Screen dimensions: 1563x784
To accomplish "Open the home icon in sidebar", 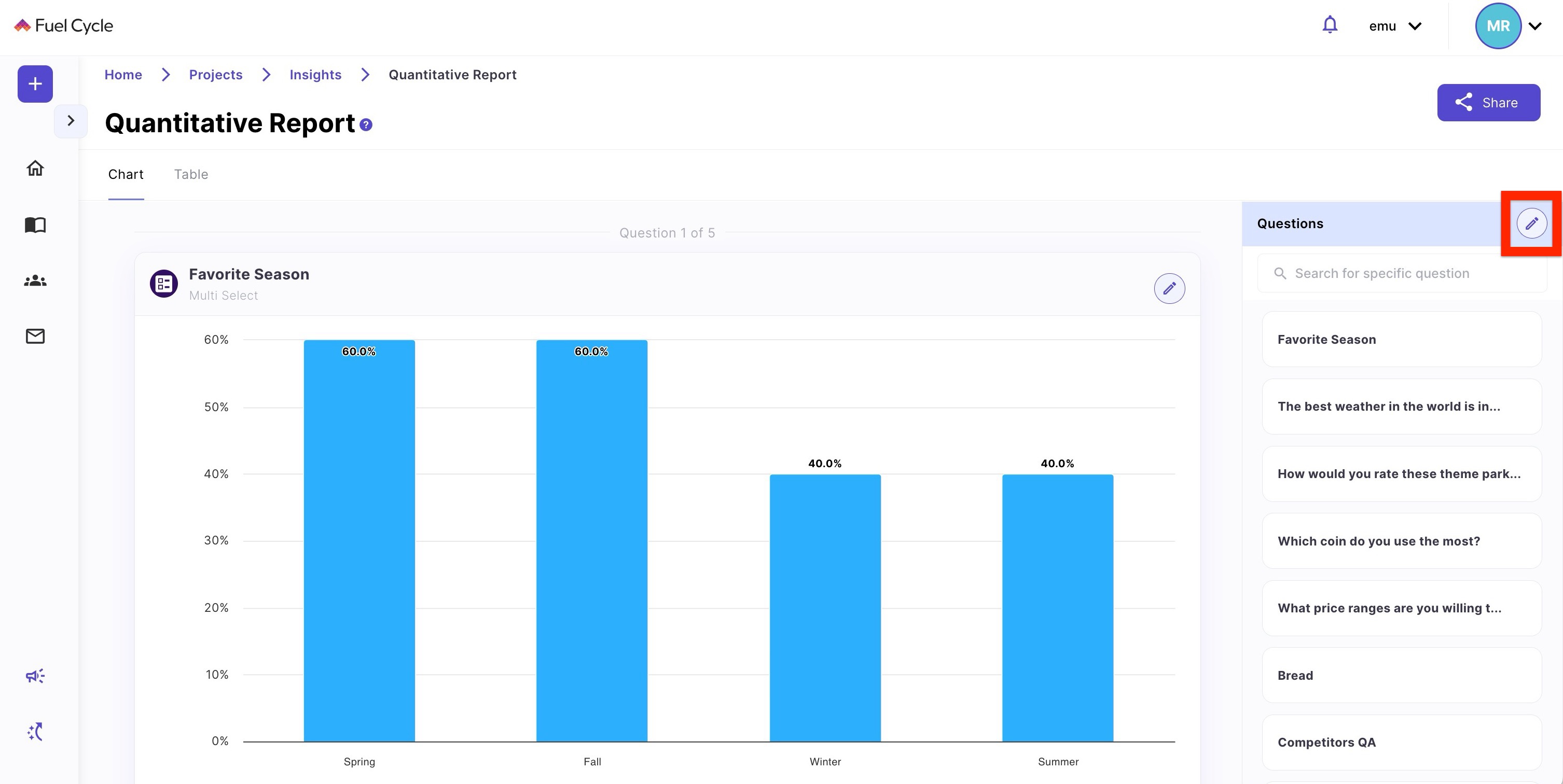I will click(35, 168).
